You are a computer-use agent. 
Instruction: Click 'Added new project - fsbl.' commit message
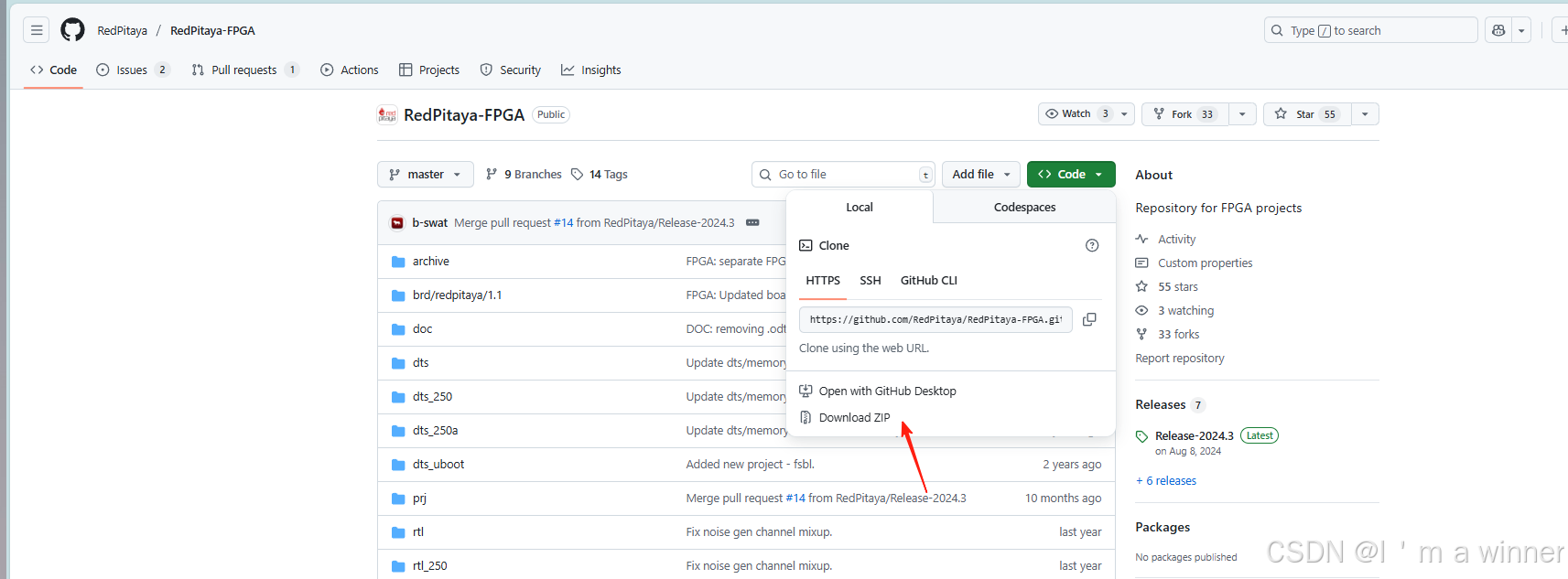point(750,465)
